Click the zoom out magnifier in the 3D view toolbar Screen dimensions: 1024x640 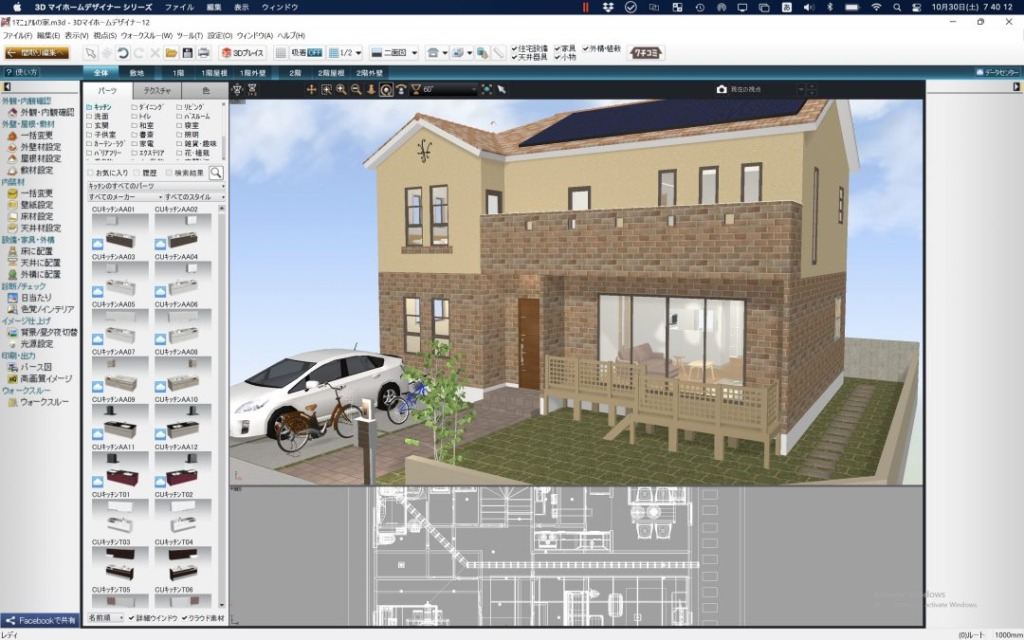tap(357, 89)
